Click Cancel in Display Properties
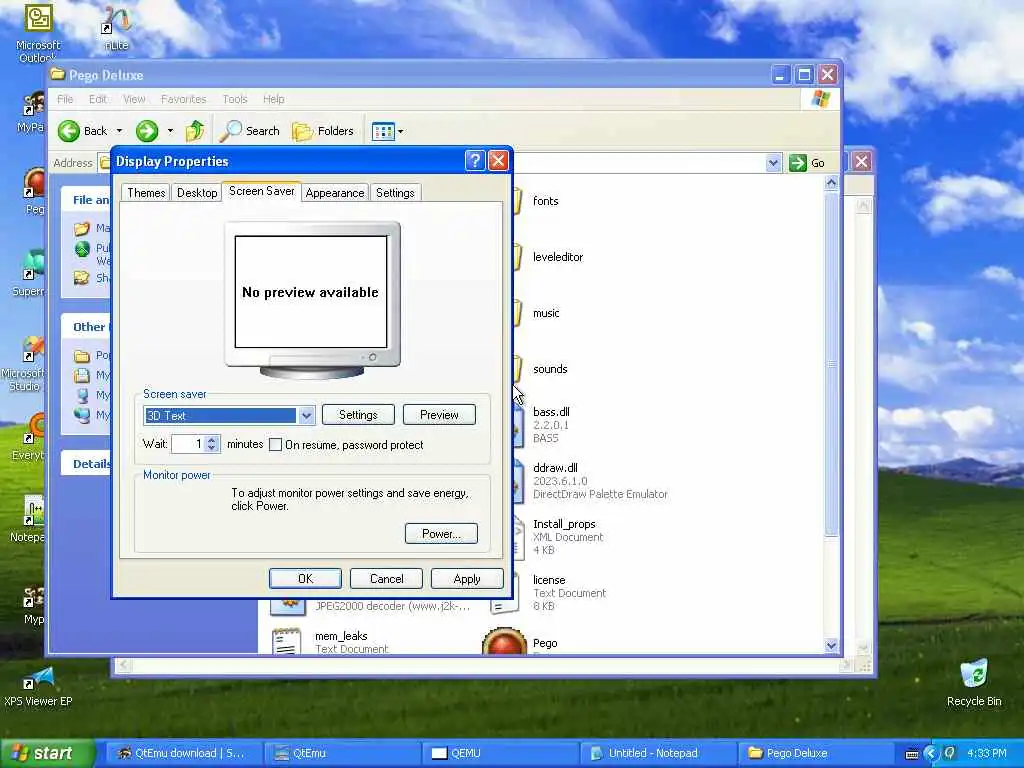This screenshot has width=1024, height=768. coord(386,579)
